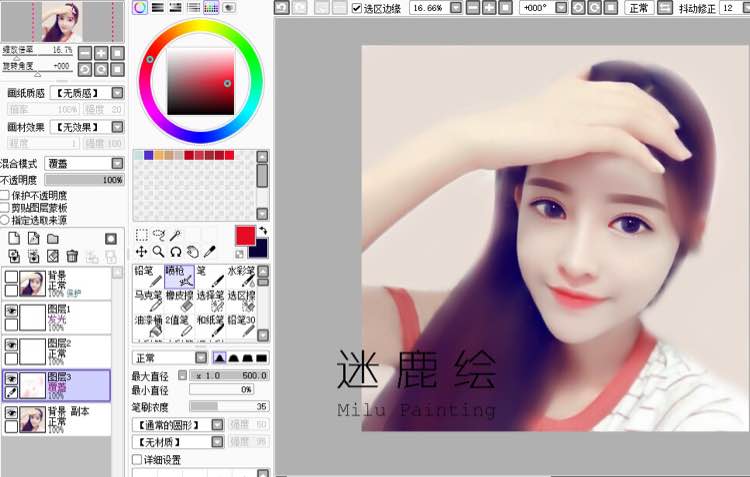The image size is (750, 477).
Task: Enable 保护不透明度 checkbox
Action: pos(5,196)
